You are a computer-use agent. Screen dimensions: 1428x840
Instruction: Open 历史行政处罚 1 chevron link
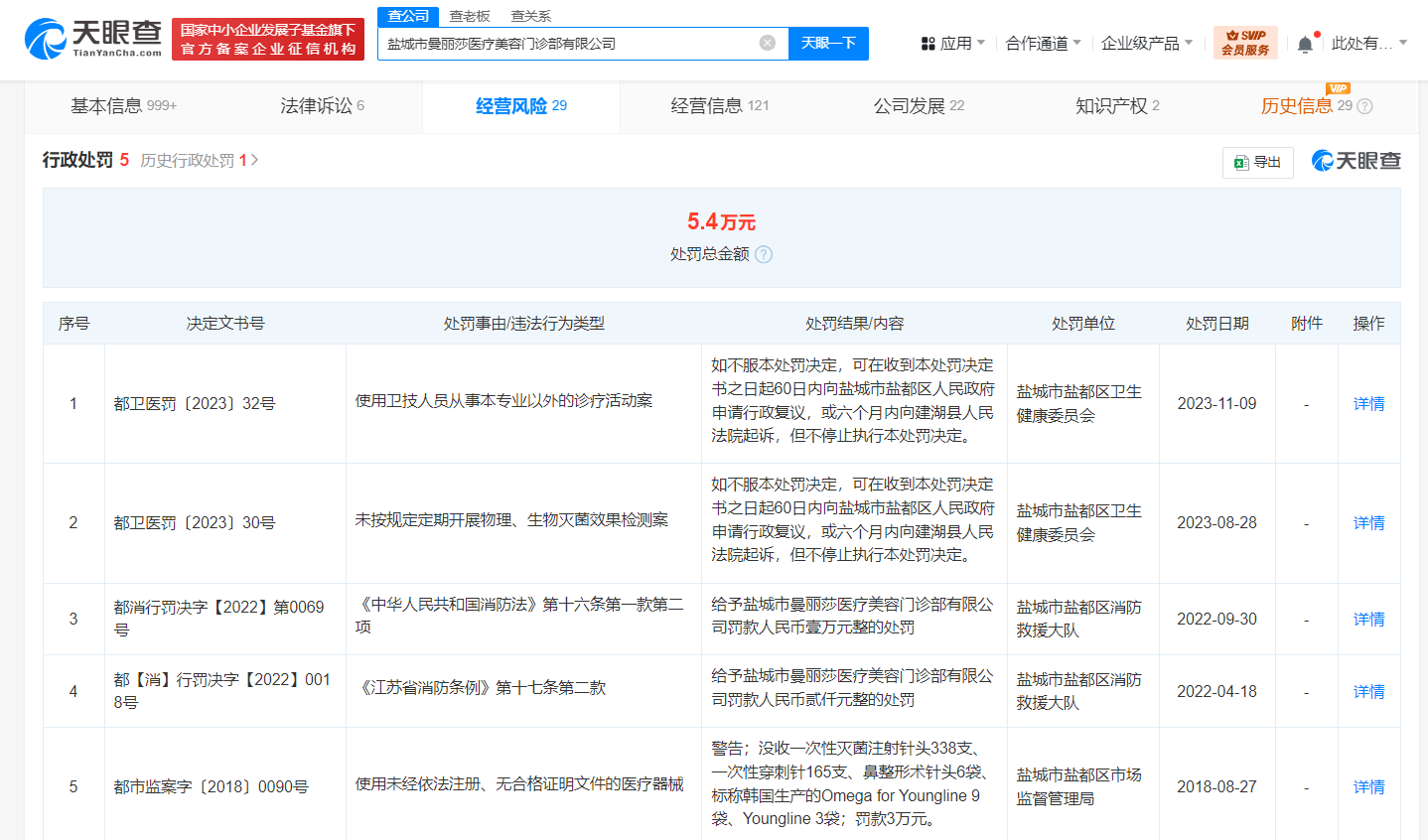200,160
